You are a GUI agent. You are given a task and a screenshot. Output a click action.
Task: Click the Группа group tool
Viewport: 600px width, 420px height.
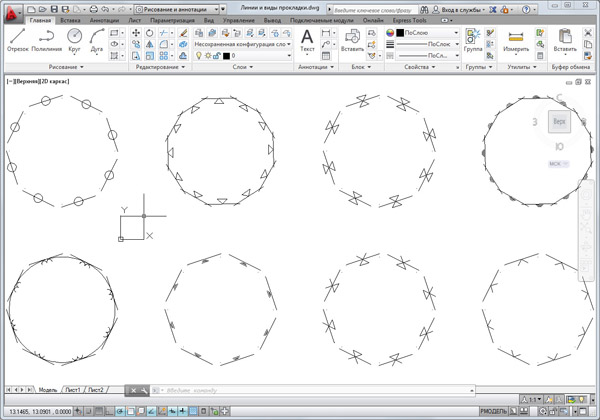pos(473,40)
